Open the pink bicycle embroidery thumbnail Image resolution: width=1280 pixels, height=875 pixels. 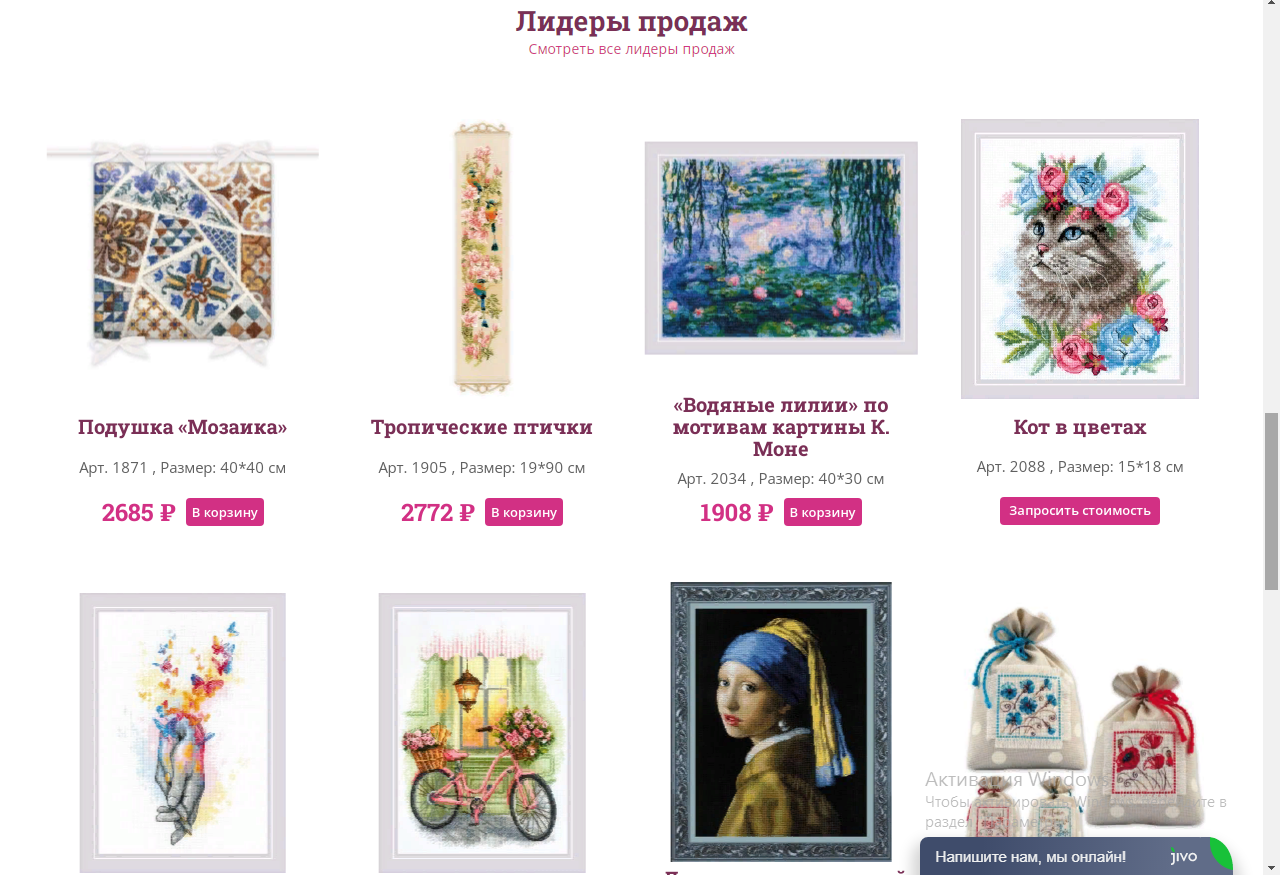coord(482,733)
